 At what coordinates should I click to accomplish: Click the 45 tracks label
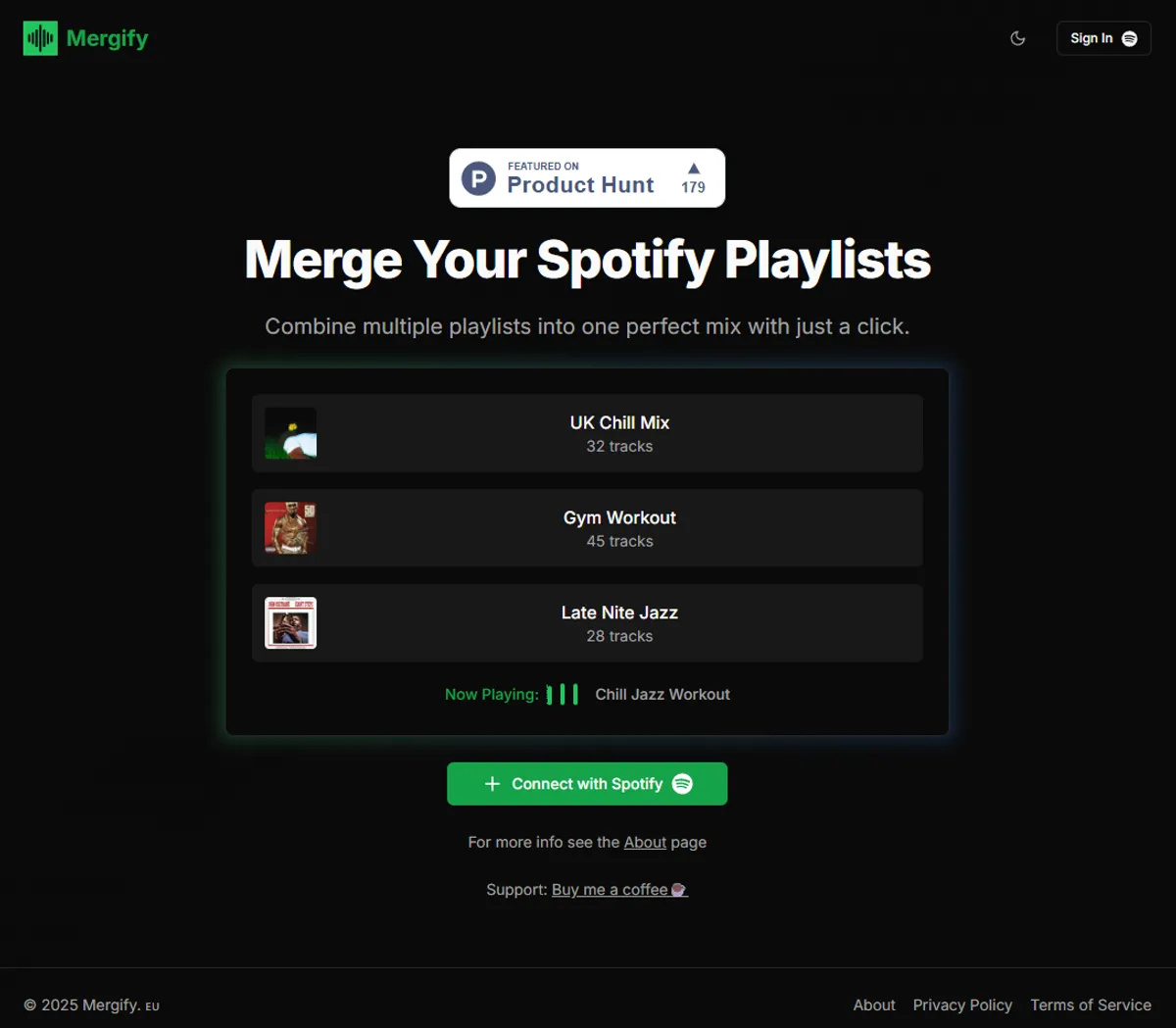click(619, 541)
